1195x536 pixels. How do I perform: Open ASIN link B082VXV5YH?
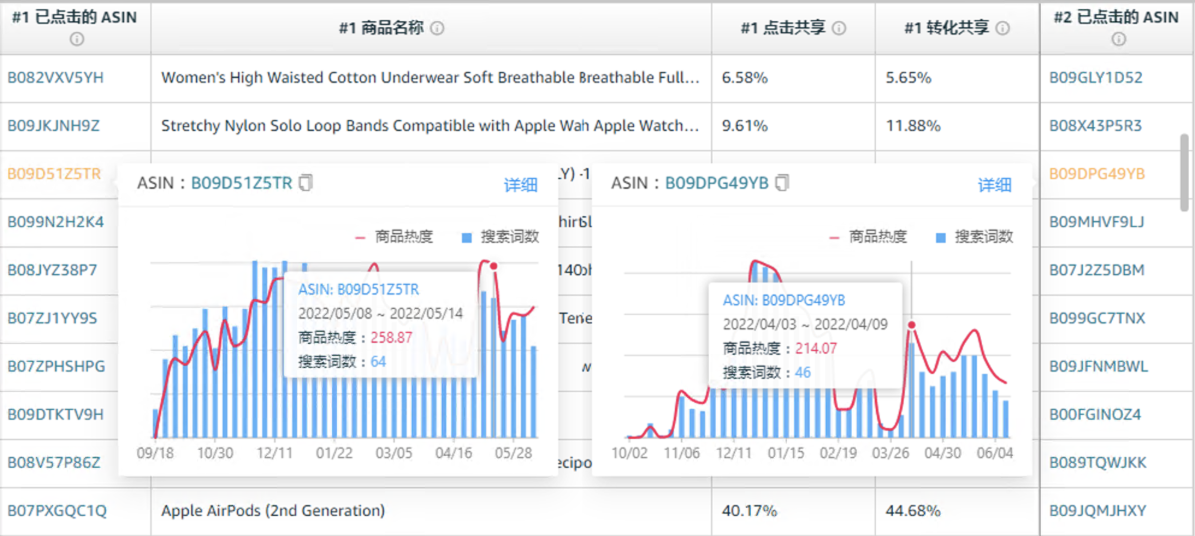[x=55, y=77]
